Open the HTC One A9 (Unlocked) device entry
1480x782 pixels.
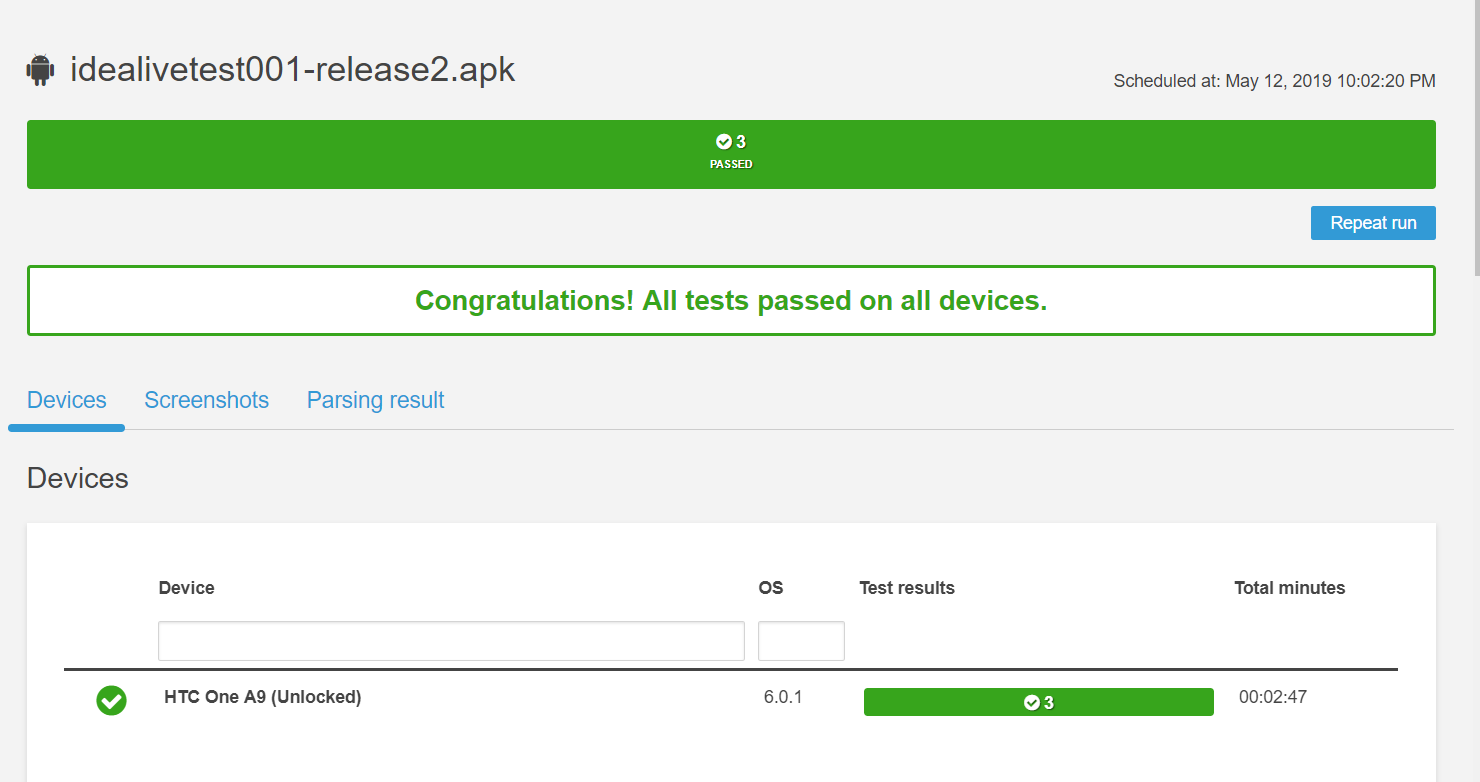click(x=264, y=696)
